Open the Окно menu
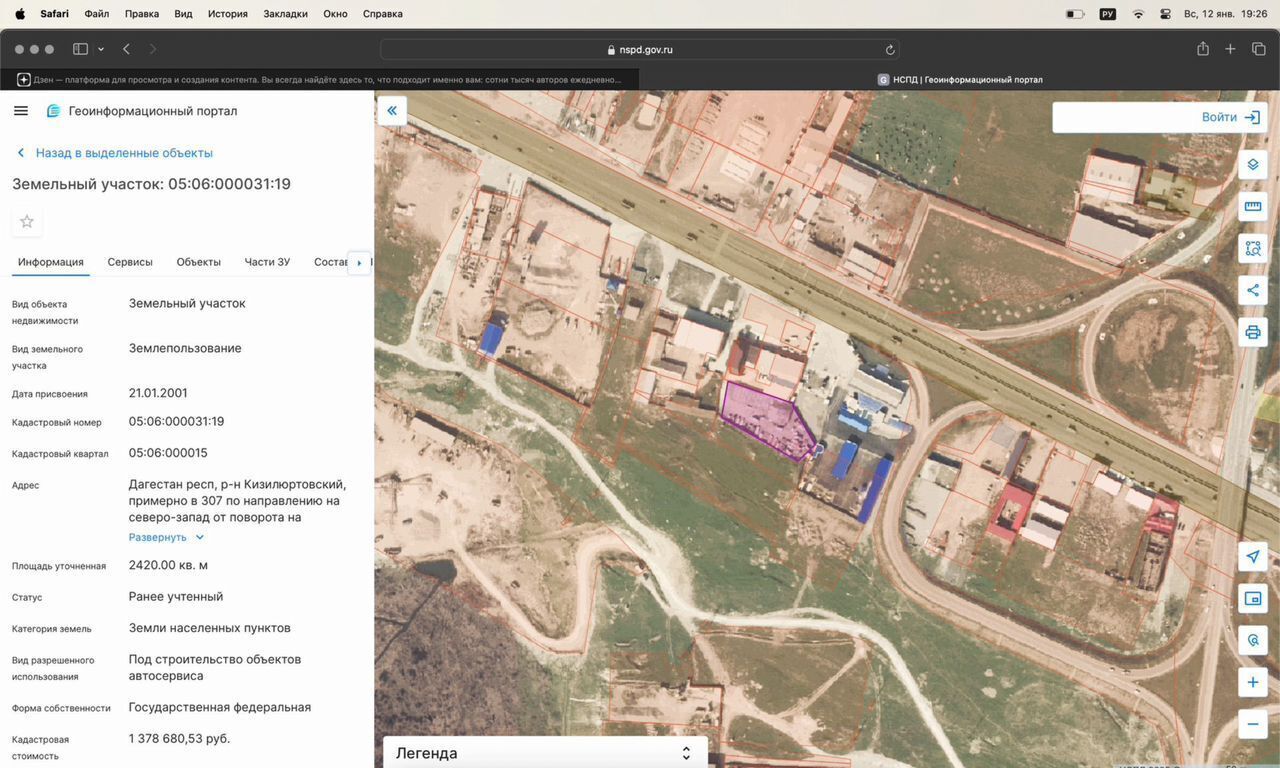 (x=336, y=14)
